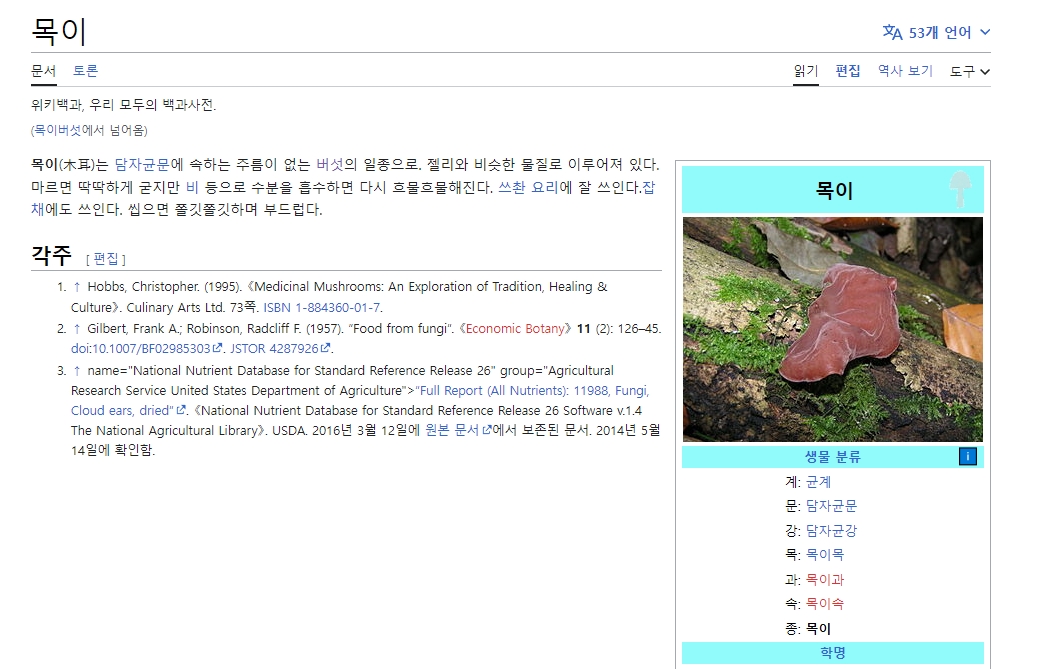Expand the 53개 언어 language selector
1037x669 pixels.
pyautogui.click(x=940, y=31)
